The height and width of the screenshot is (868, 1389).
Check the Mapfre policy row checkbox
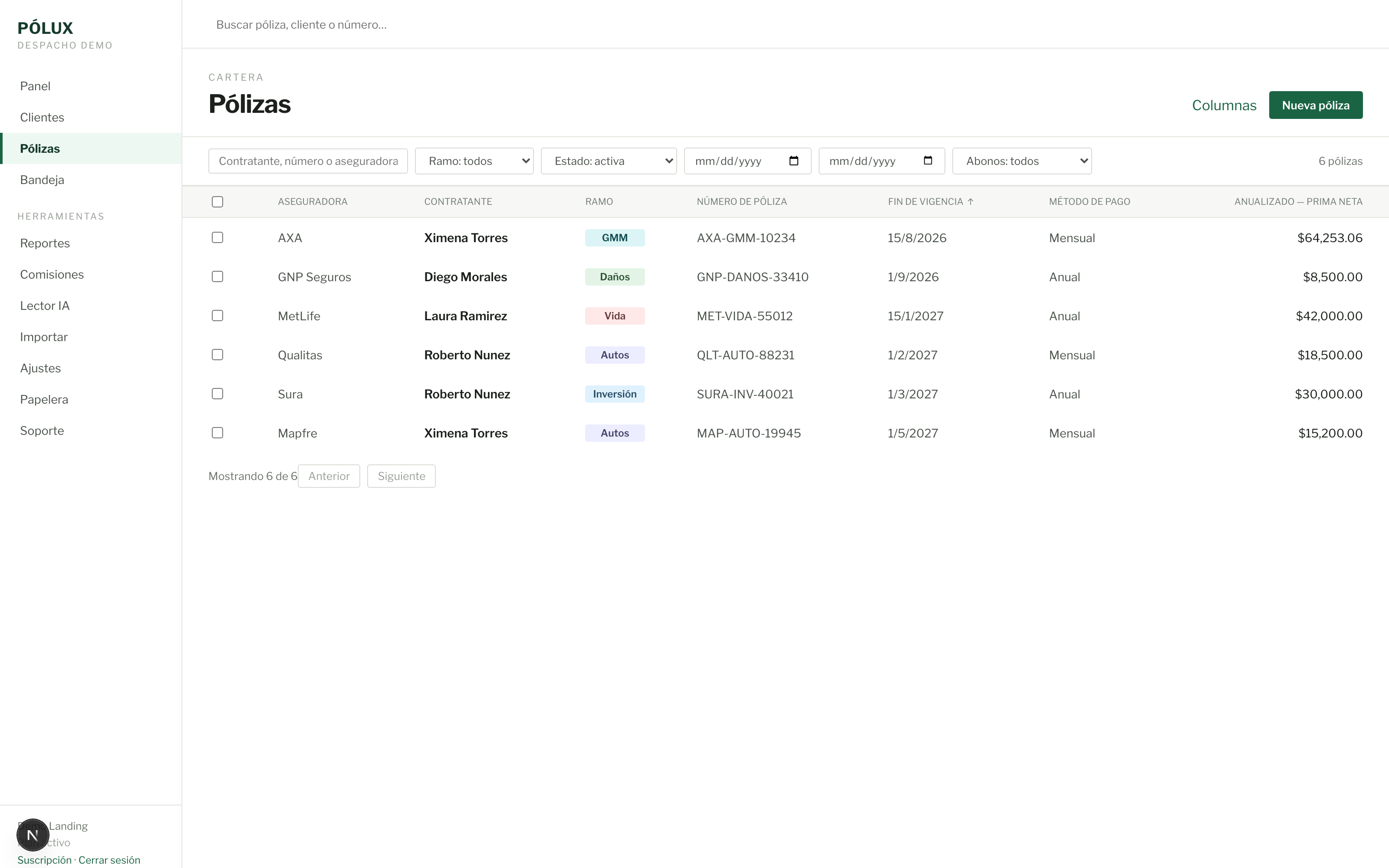tap(217, 432)
